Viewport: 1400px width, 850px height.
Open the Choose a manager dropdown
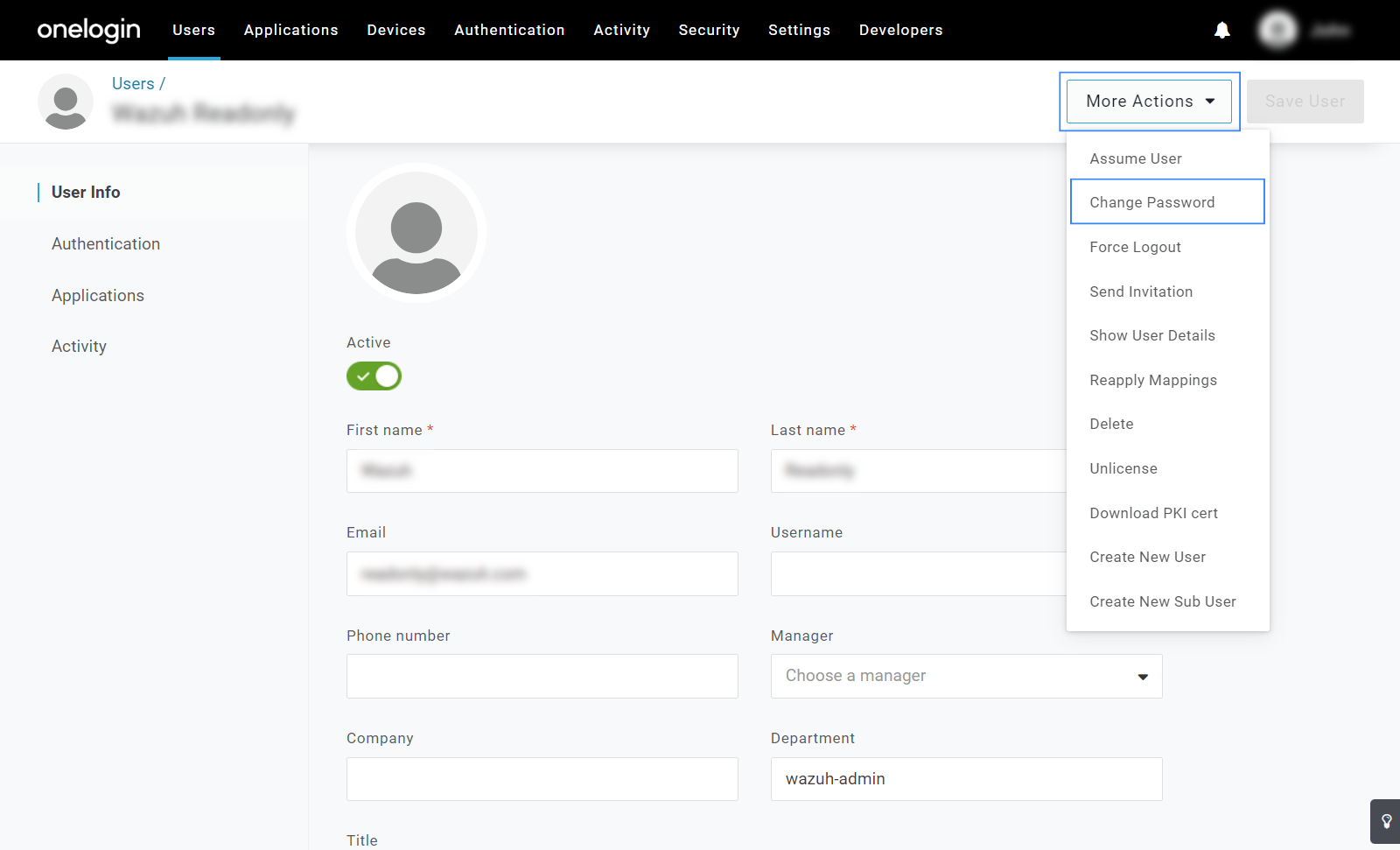pos(966,676)
